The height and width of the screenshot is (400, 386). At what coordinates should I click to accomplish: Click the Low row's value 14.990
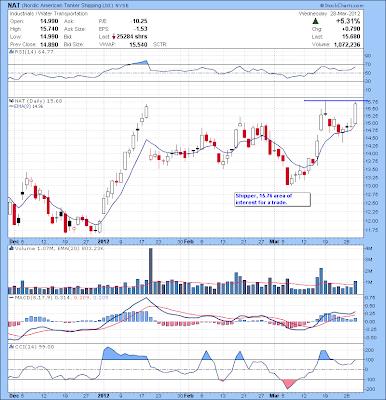point(49,37)
